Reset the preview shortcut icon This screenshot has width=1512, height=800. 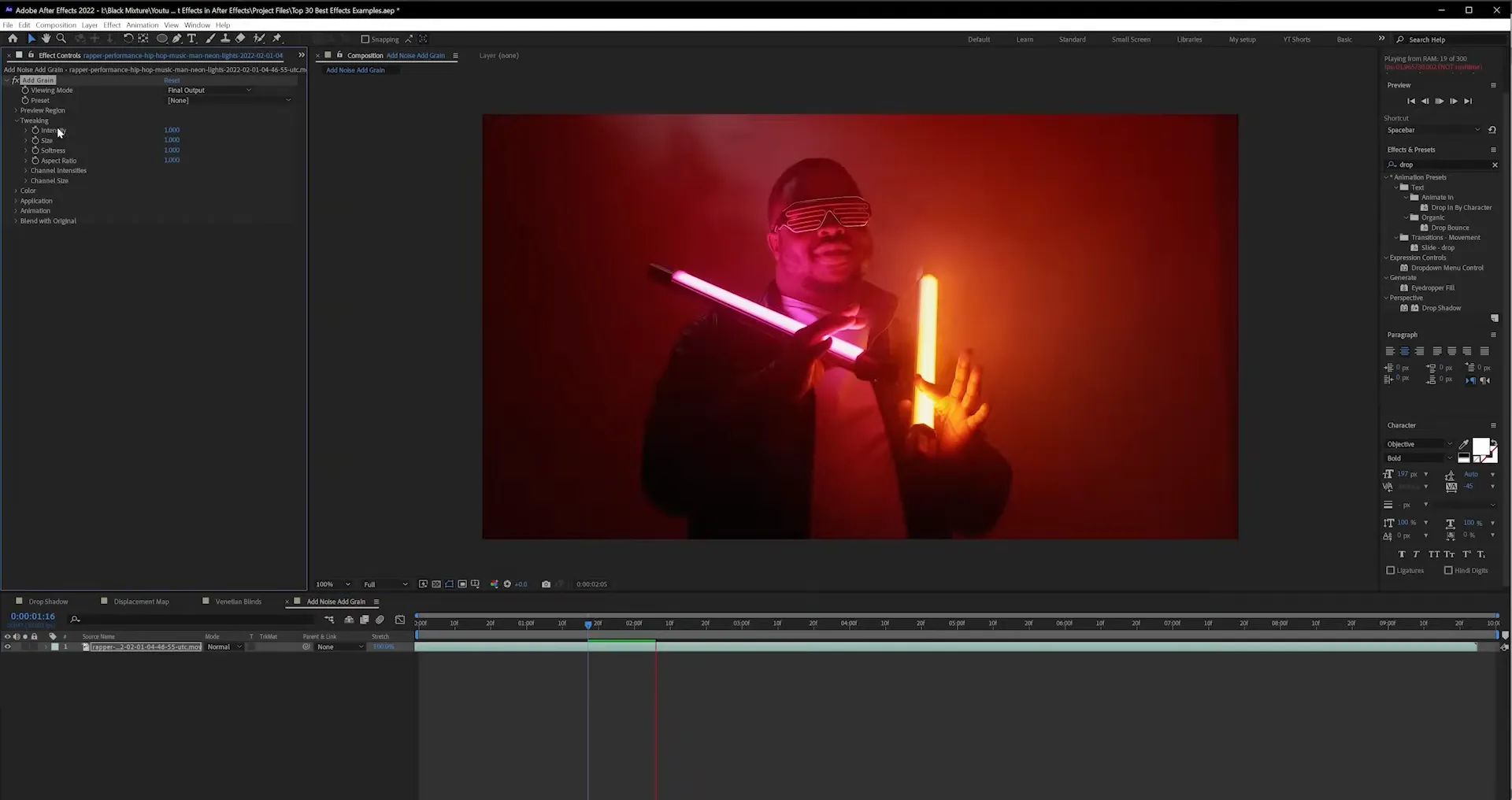click(1492, 130)
